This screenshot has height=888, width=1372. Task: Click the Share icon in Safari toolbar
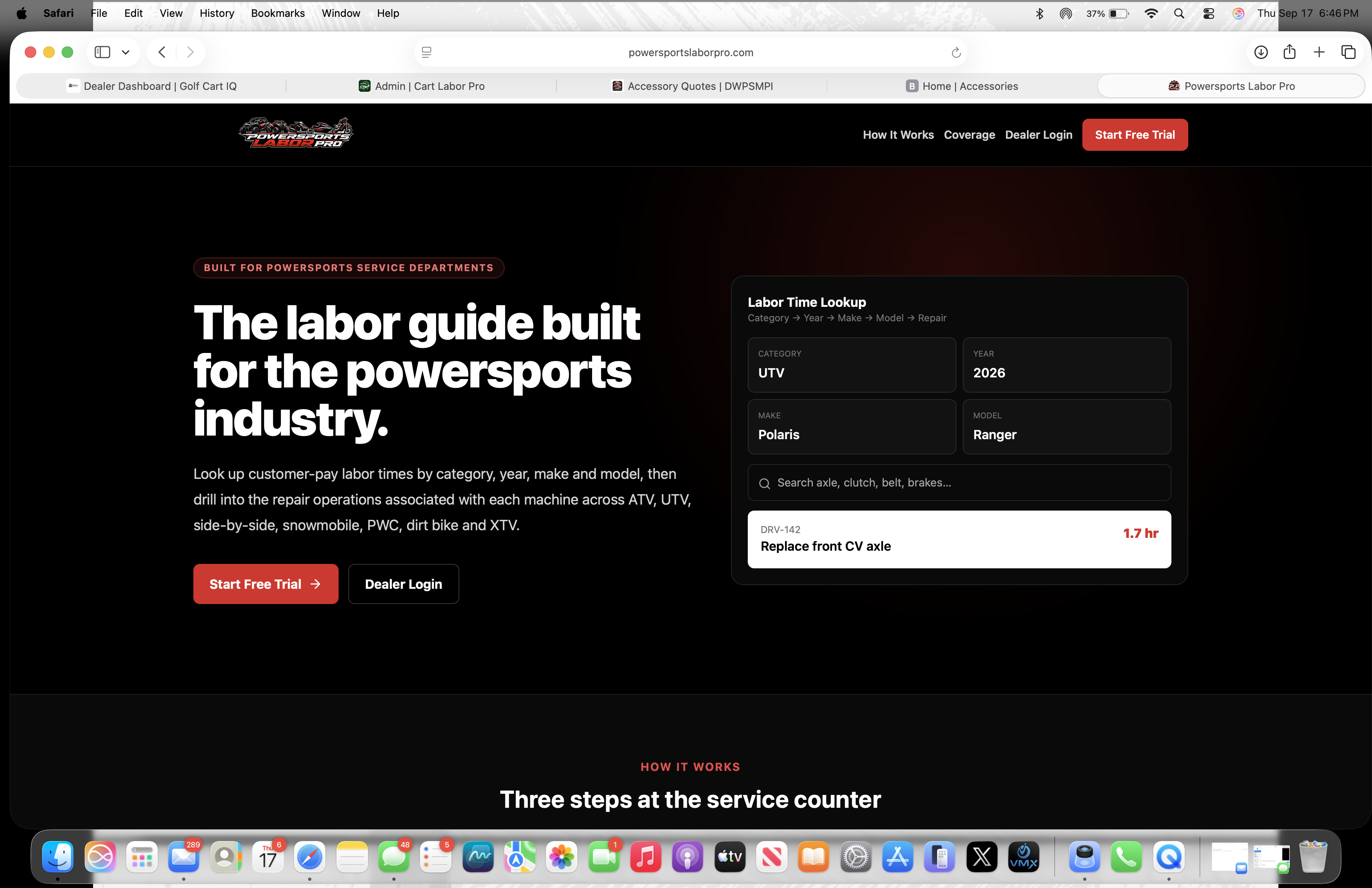tap(1290, 52)
